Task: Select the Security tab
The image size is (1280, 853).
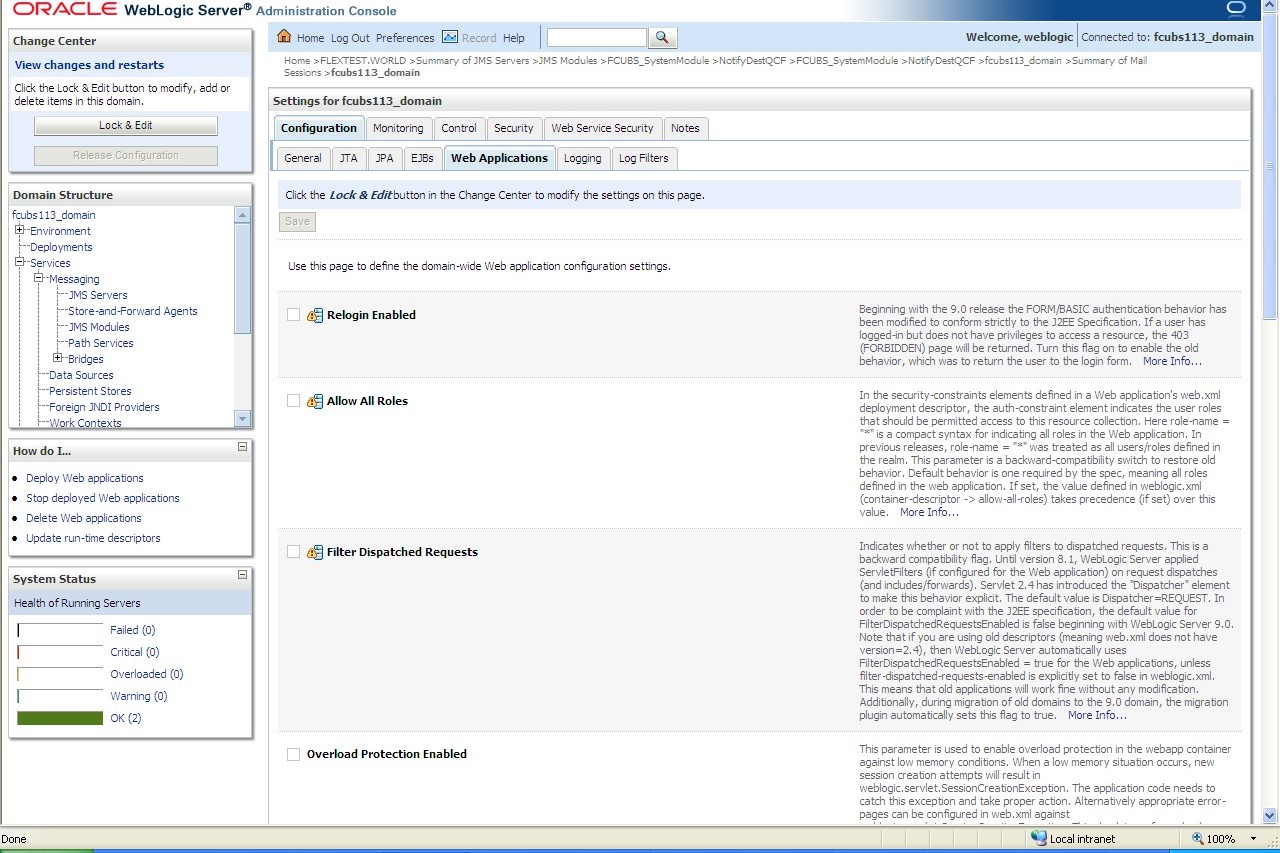Action: pos(514,128)
